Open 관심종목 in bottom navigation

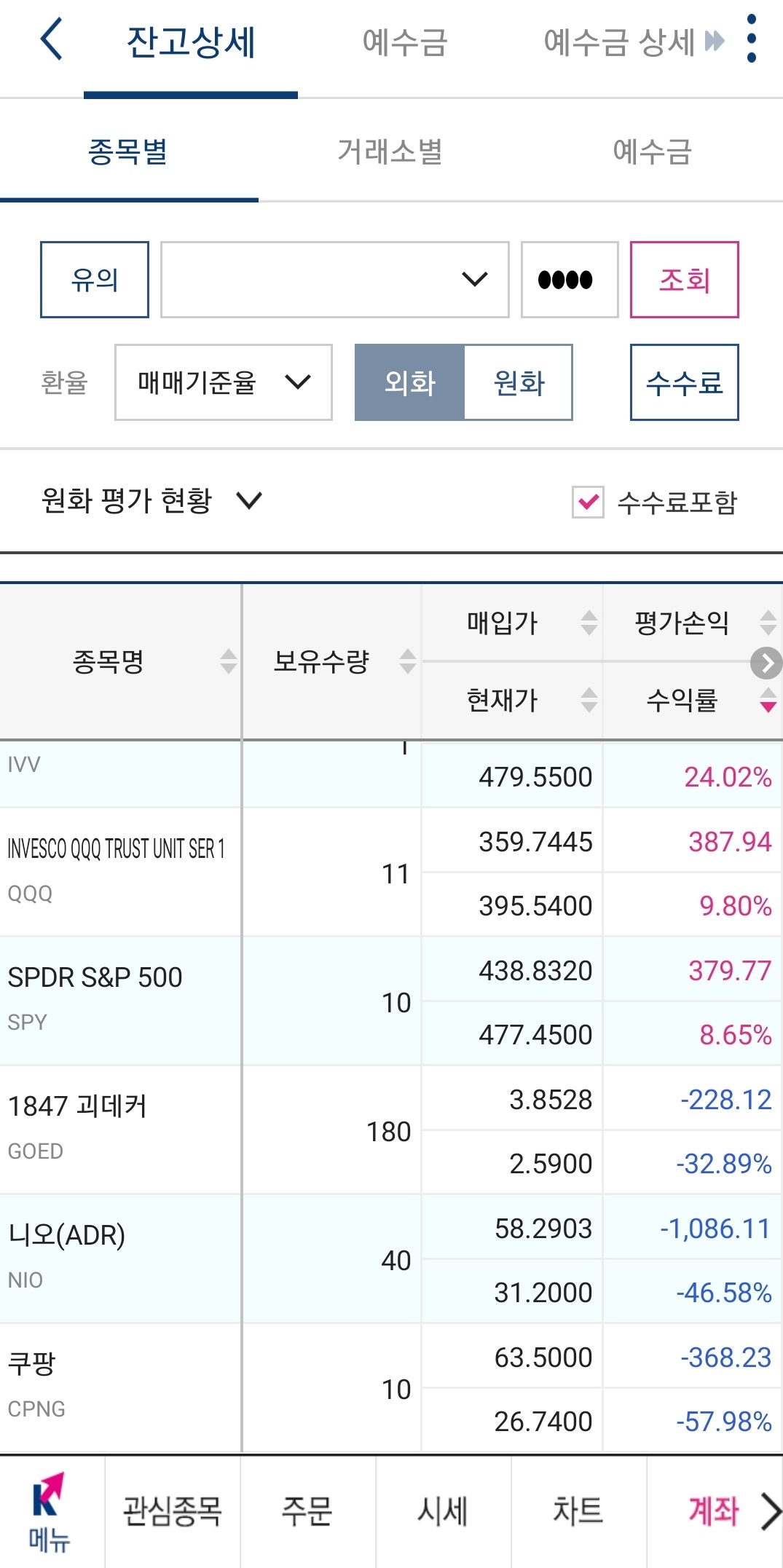172,1511
